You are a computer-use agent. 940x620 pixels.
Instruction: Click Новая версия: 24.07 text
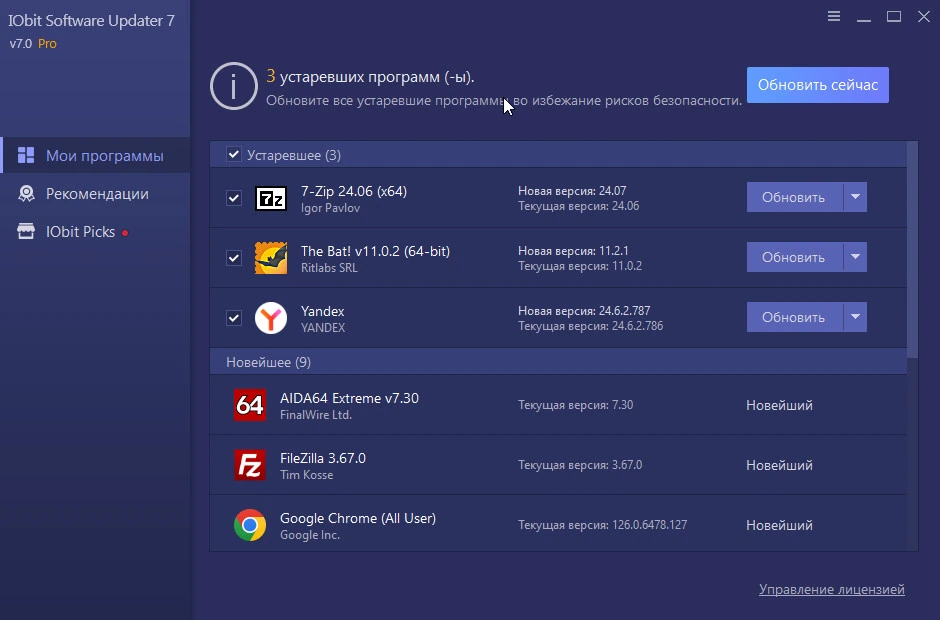click(x=572, y=191)
